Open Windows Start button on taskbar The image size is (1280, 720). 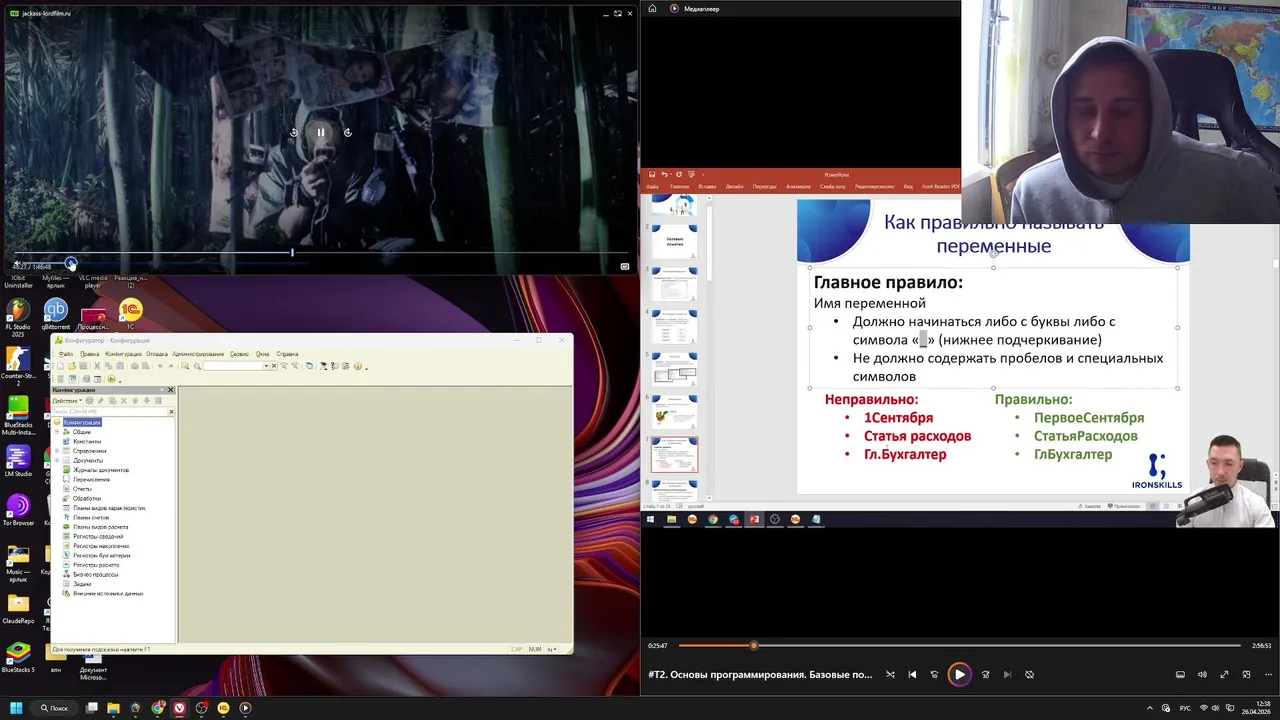pos(16,708)
